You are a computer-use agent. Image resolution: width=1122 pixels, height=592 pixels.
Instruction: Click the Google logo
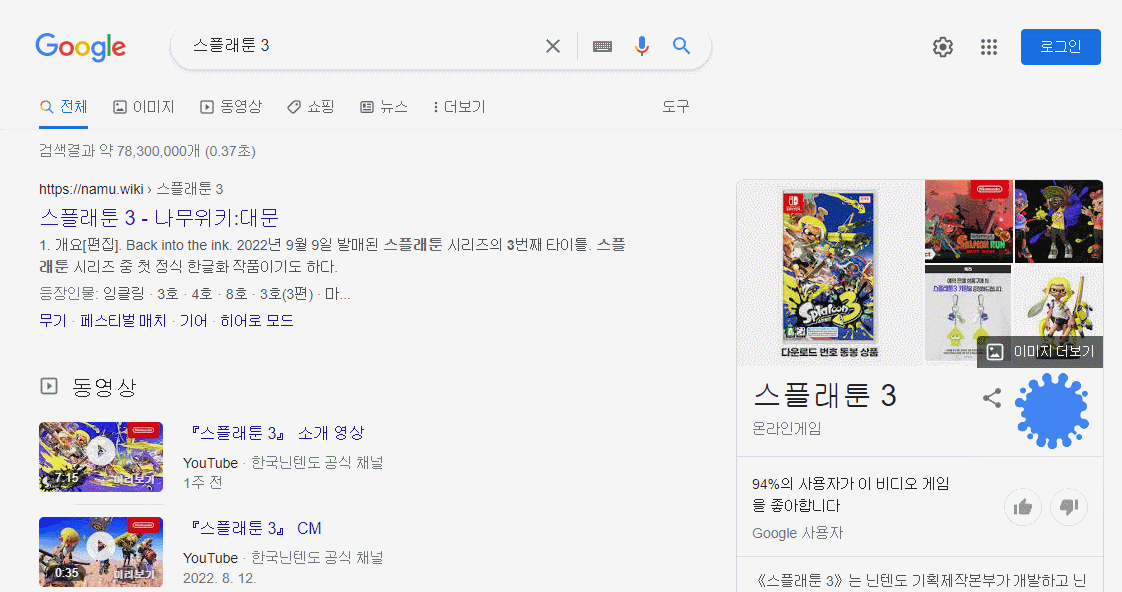[81, 47]
